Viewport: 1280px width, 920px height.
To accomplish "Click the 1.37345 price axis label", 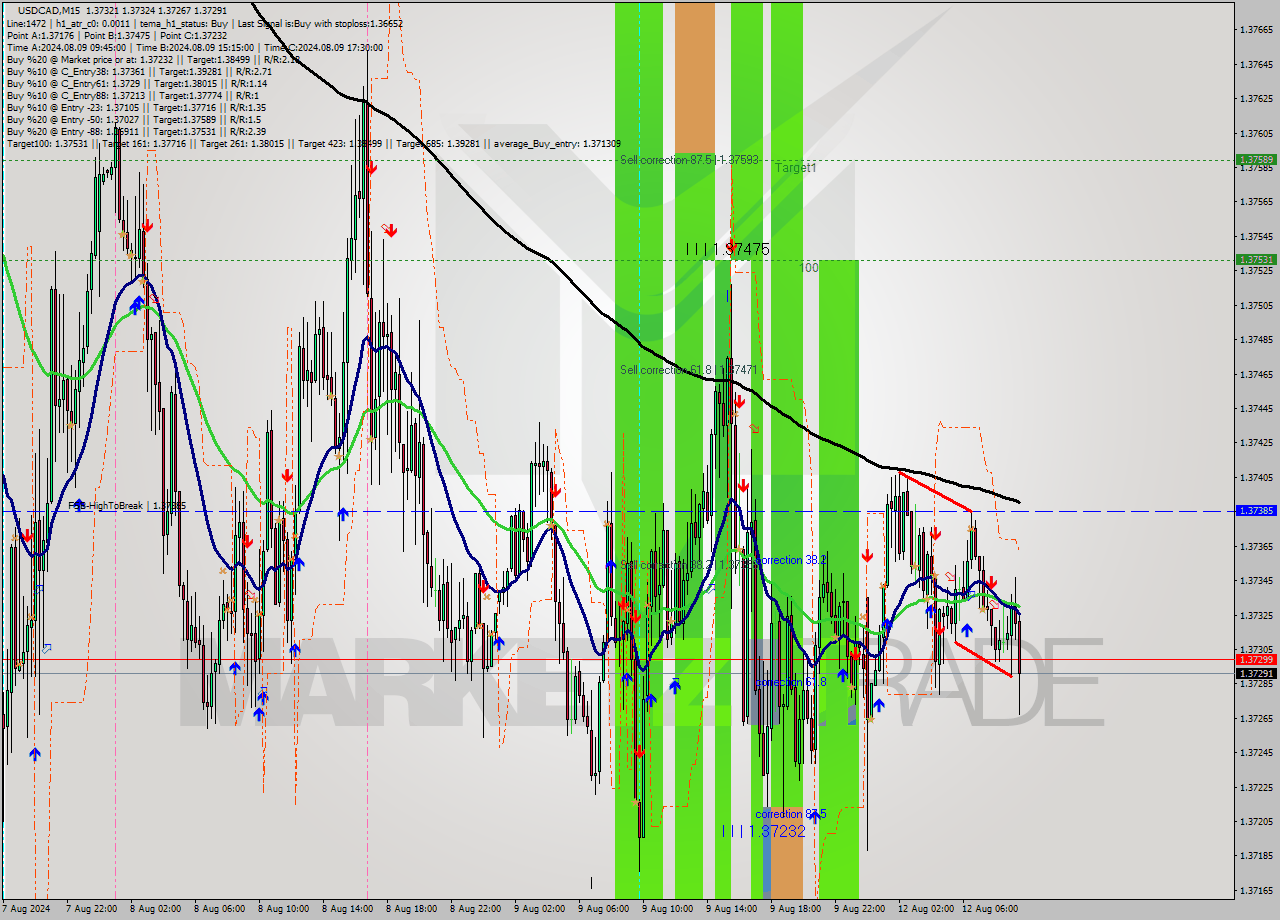I will [x=1256, y=581].
